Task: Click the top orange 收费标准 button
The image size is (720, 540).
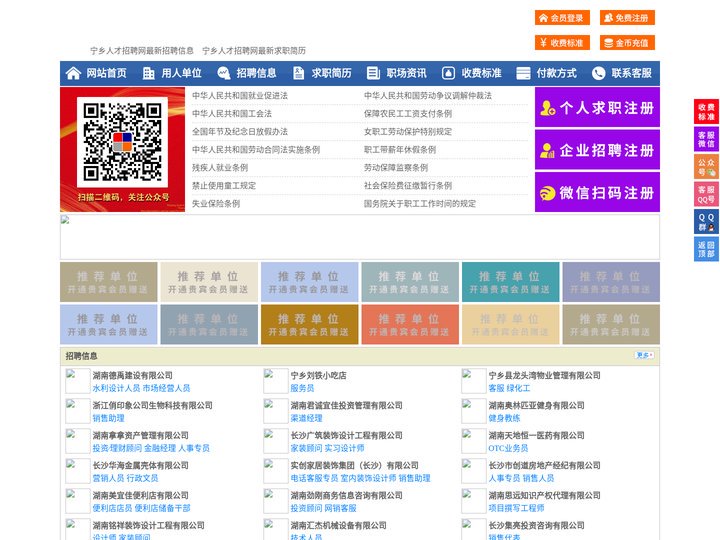Action: coord(562,43)
